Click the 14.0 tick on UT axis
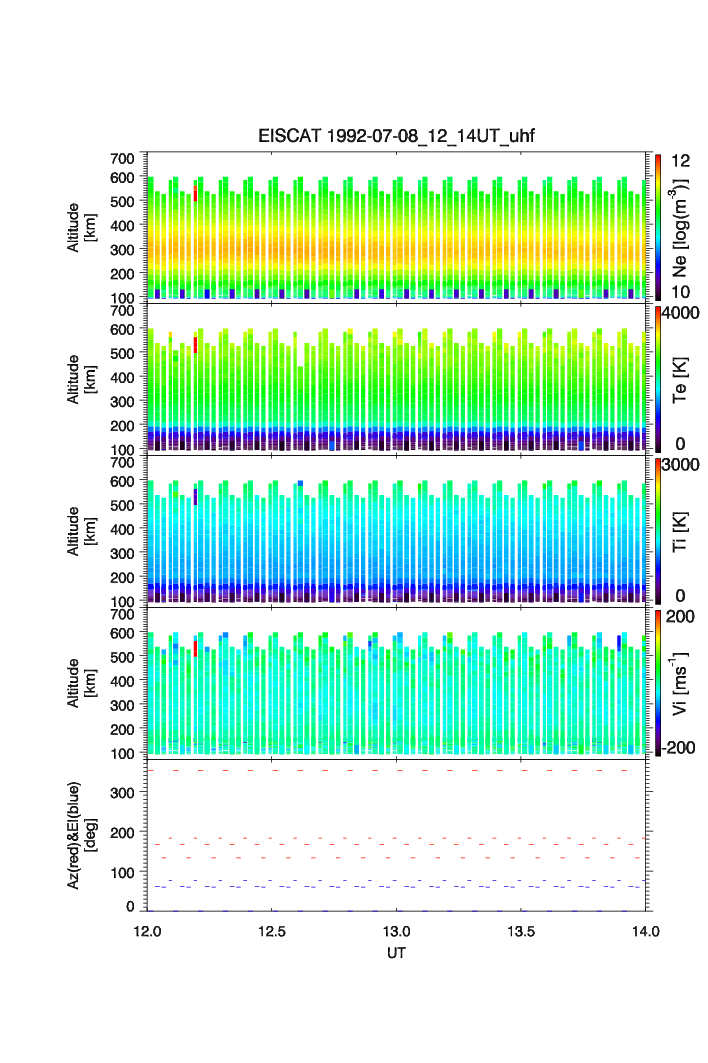Screen dimensions: 708x1063 tap(646, 931)
